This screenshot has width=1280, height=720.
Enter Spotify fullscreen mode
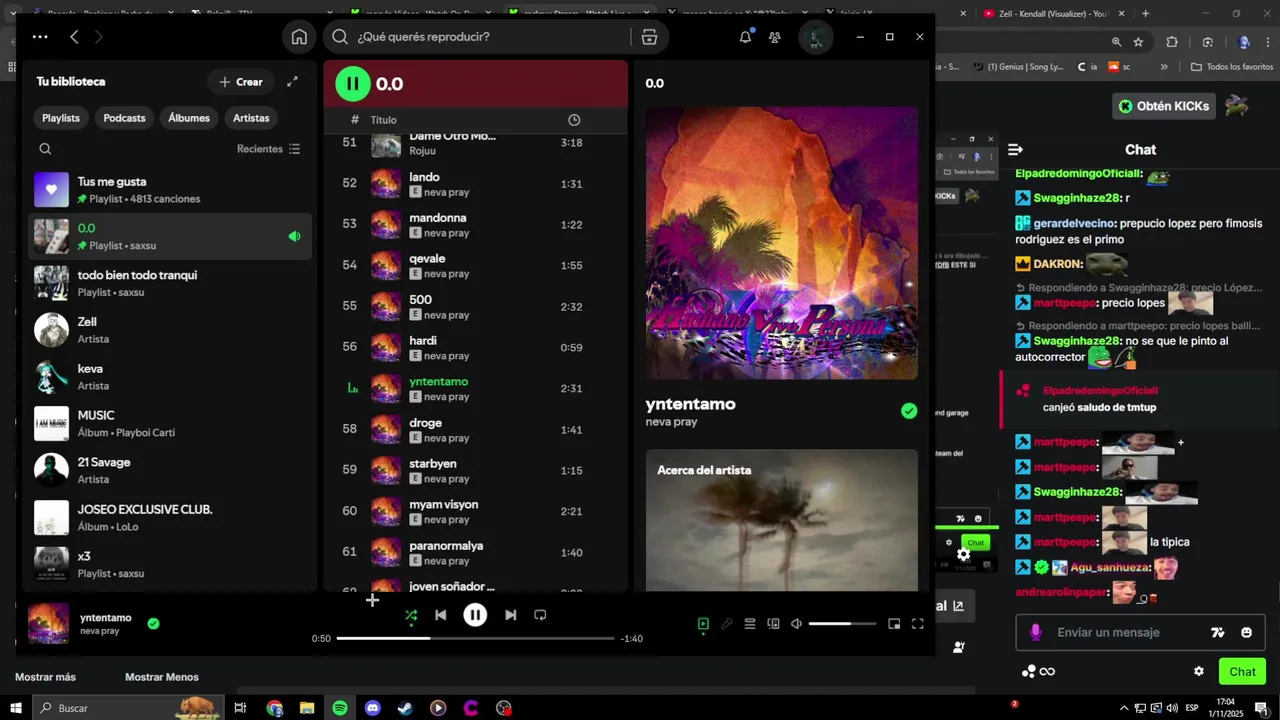click(917, 624)
